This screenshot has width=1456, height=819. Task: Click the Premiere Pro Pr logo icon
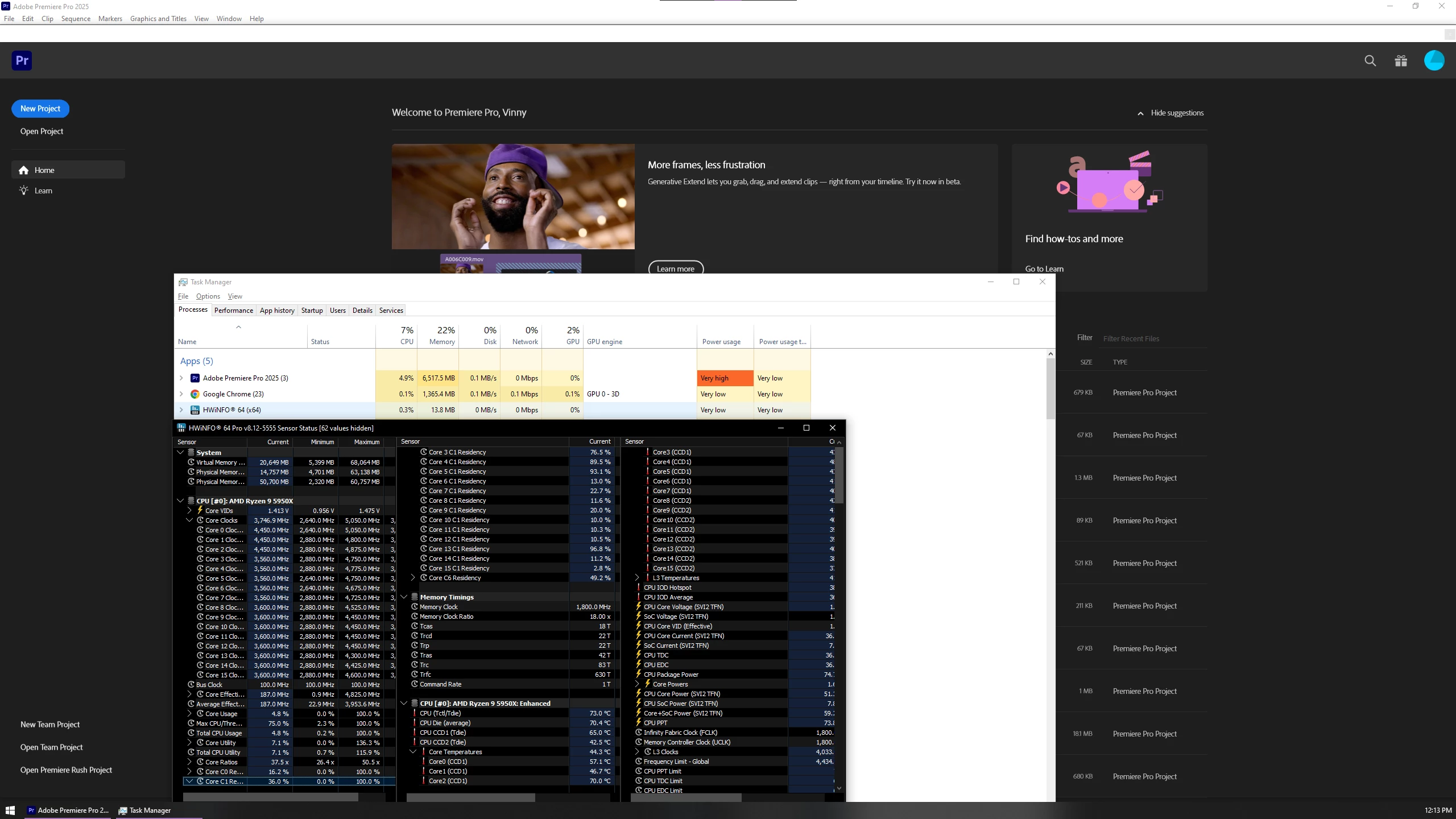(22, 60)
